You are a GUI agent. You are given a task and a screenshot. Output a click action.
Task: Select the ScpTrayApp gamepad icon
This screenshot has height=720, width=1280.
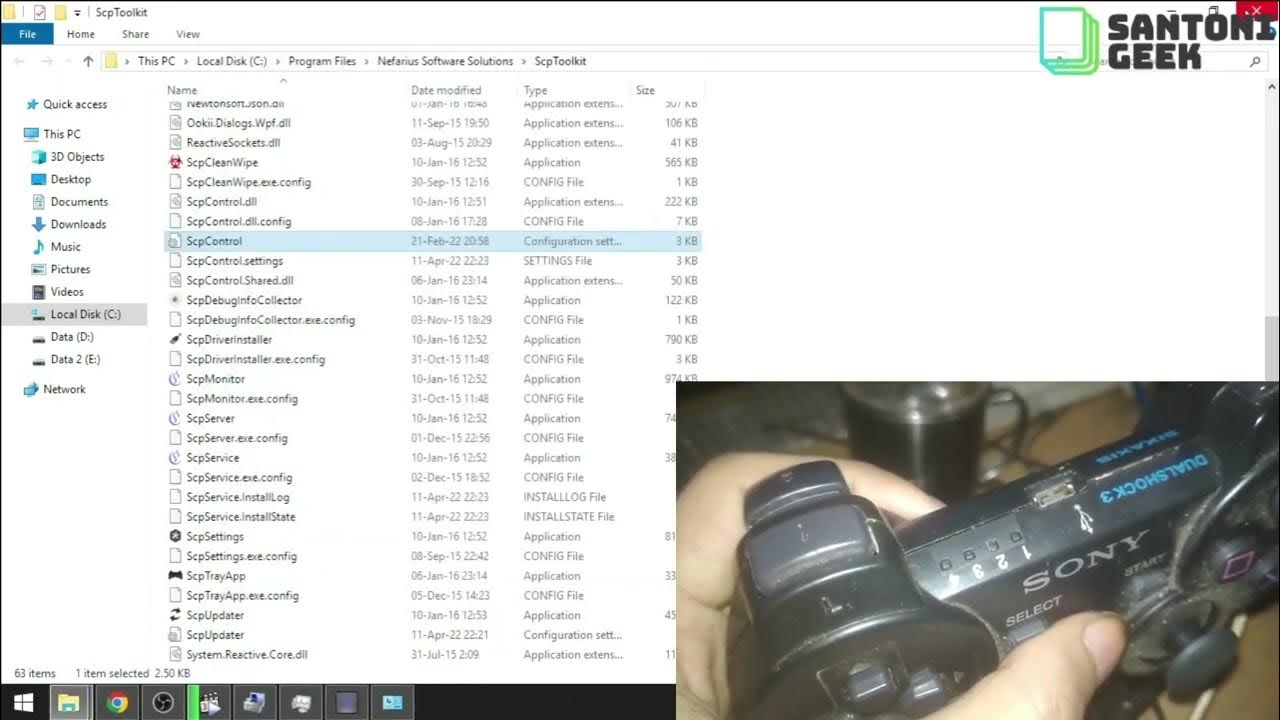click(175, 576)
